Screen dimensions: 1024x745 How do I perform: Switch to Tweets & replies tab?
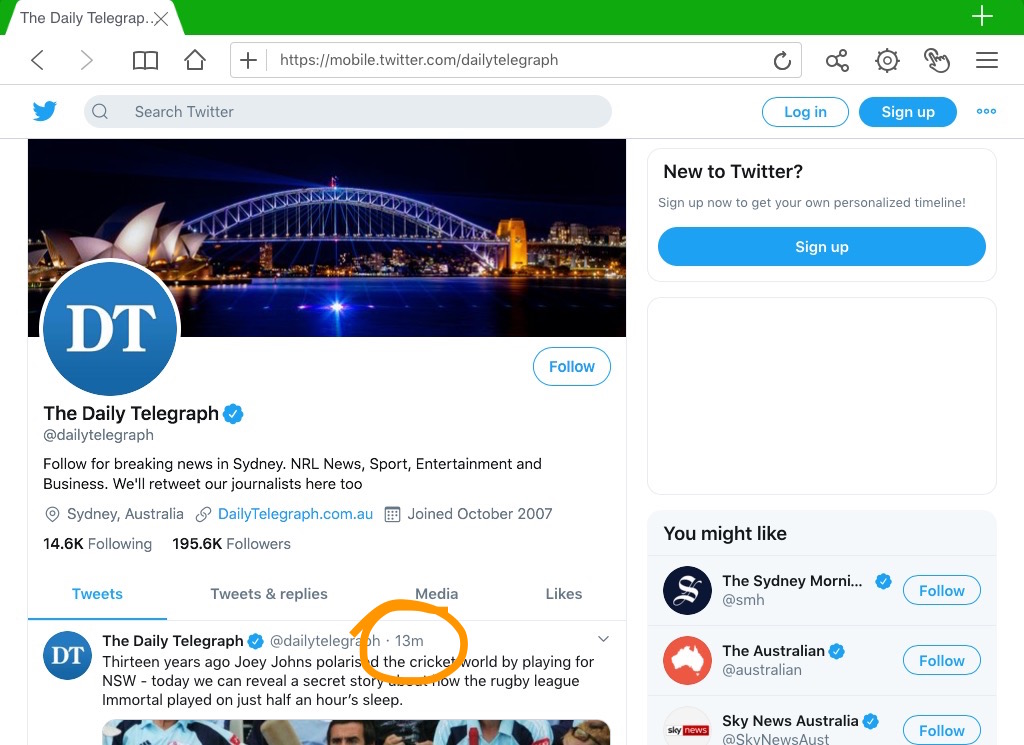click(x=269, y=594)
